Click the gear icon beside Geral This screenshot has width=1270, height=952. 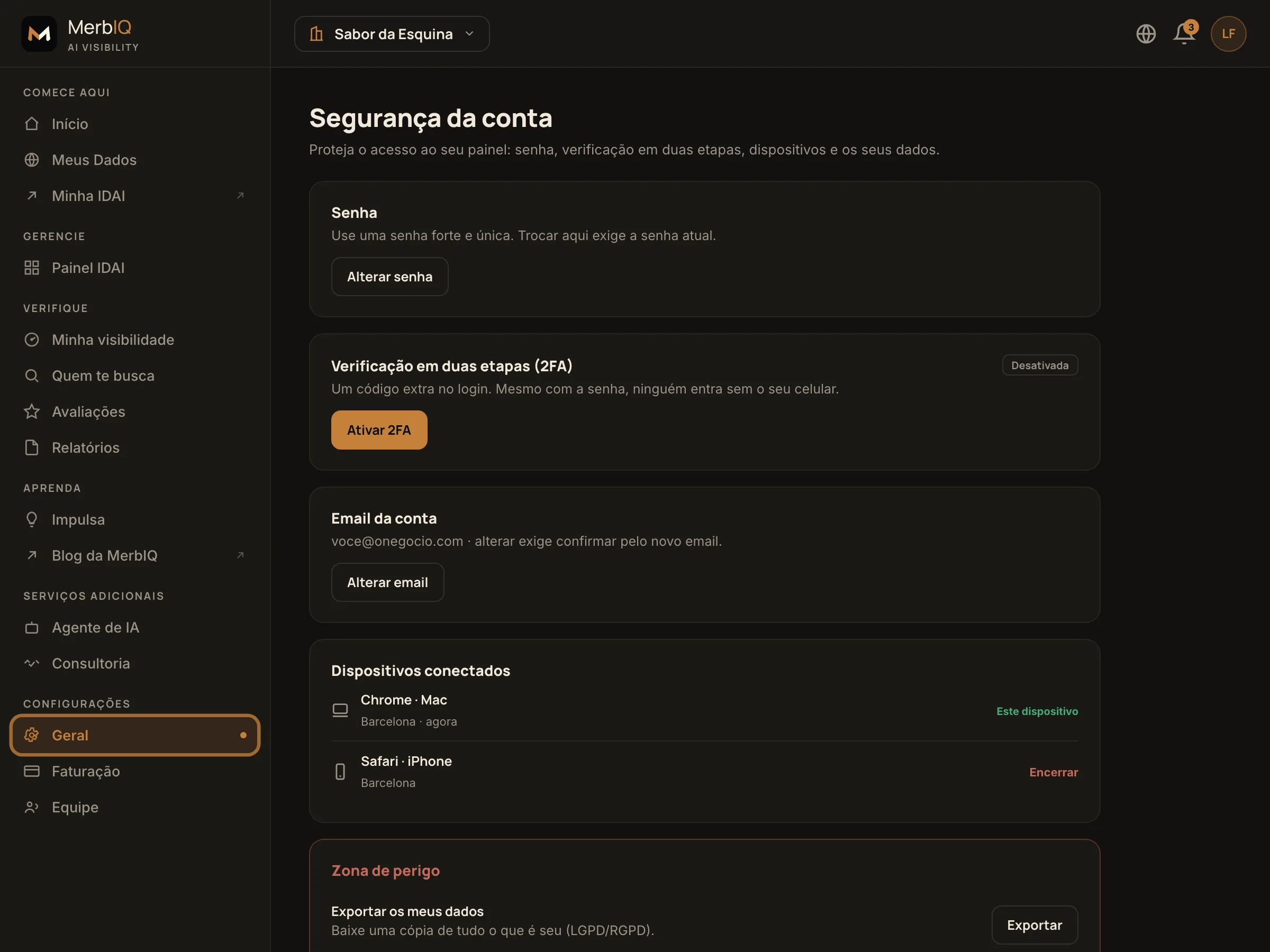pyautogui.click(x=32, y=735)
